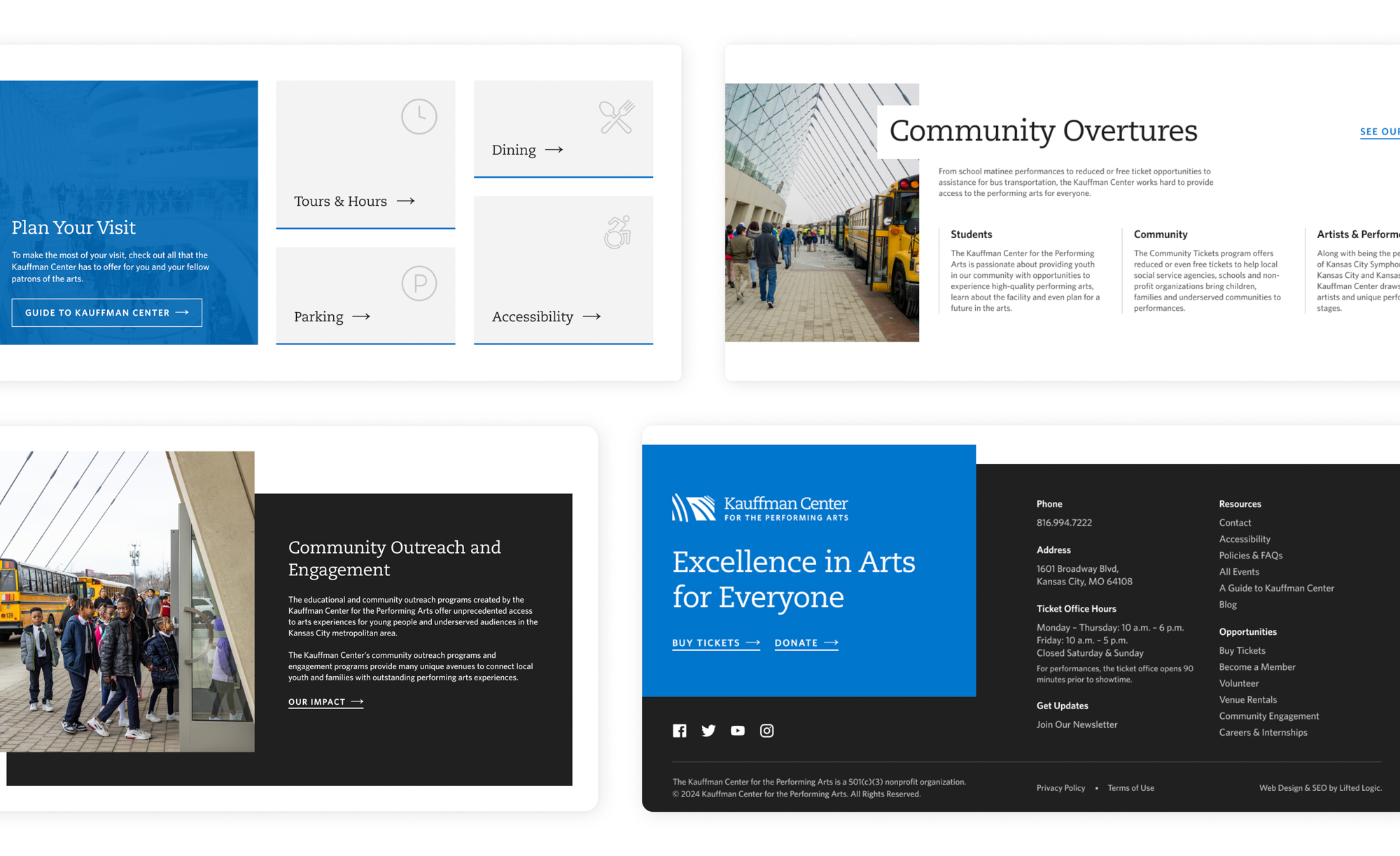
Task: Open A Guide to Kauffman Center link
Action: (1277, 588)
